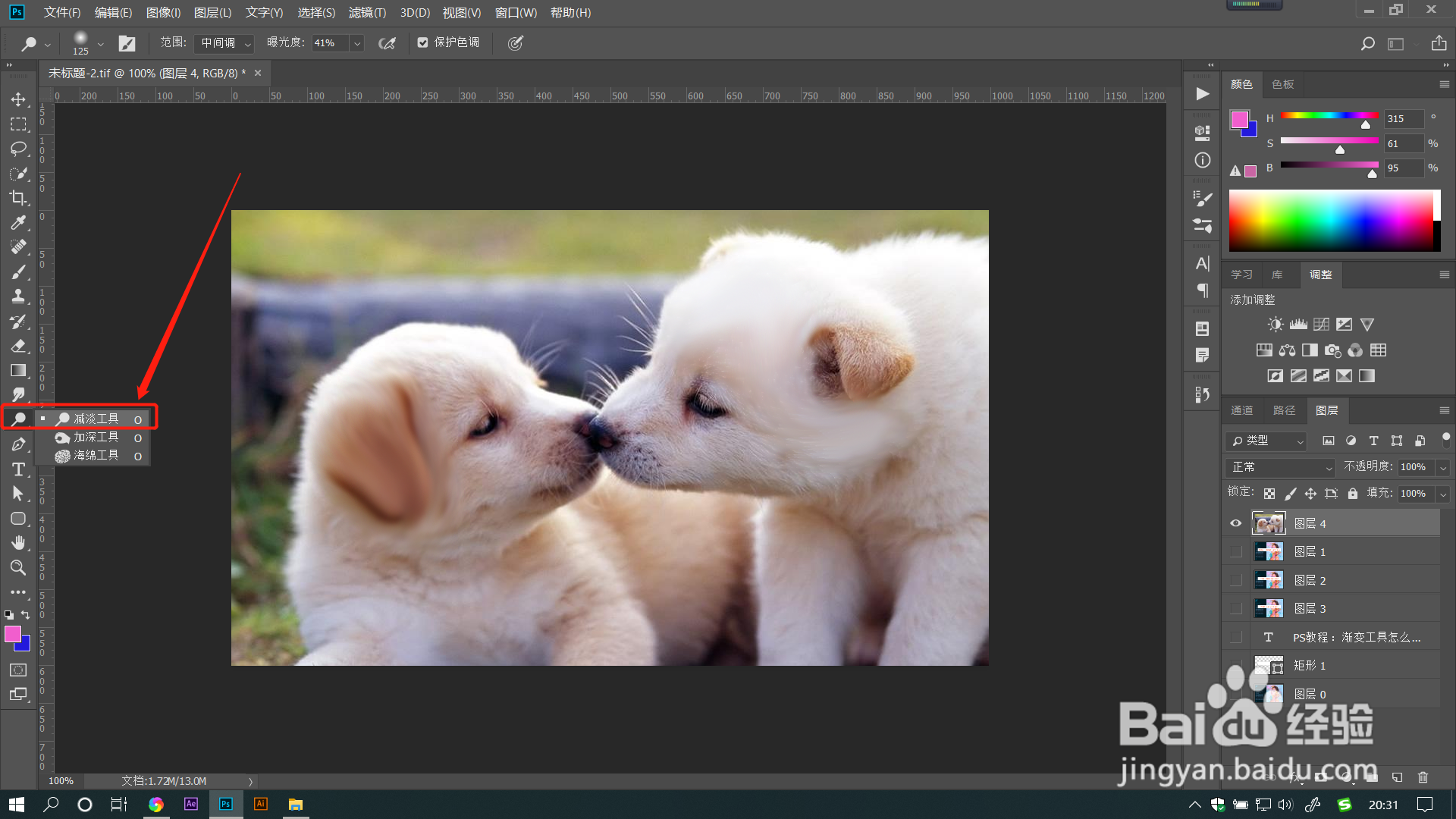The width and height of the screenshot is (1456, 819).
Task: Choose 海绵工具 from the flyout
Action: point(97,456)
